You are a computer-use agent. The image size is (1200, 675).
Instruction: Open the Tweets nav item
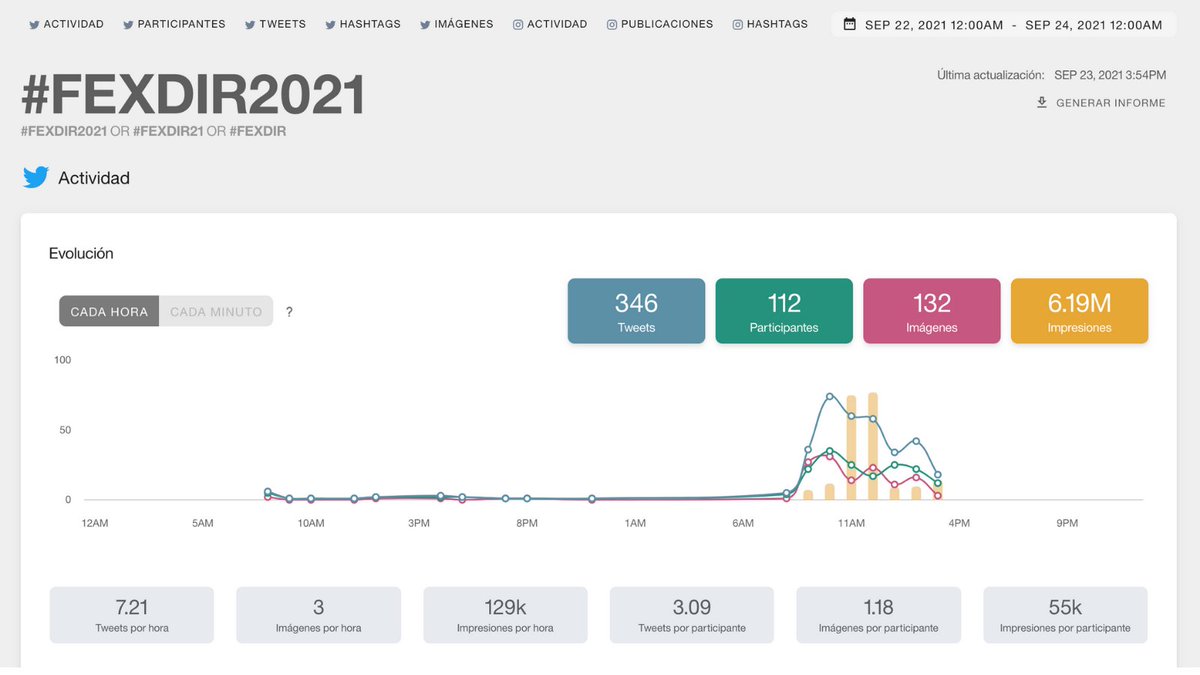[275, 24]
